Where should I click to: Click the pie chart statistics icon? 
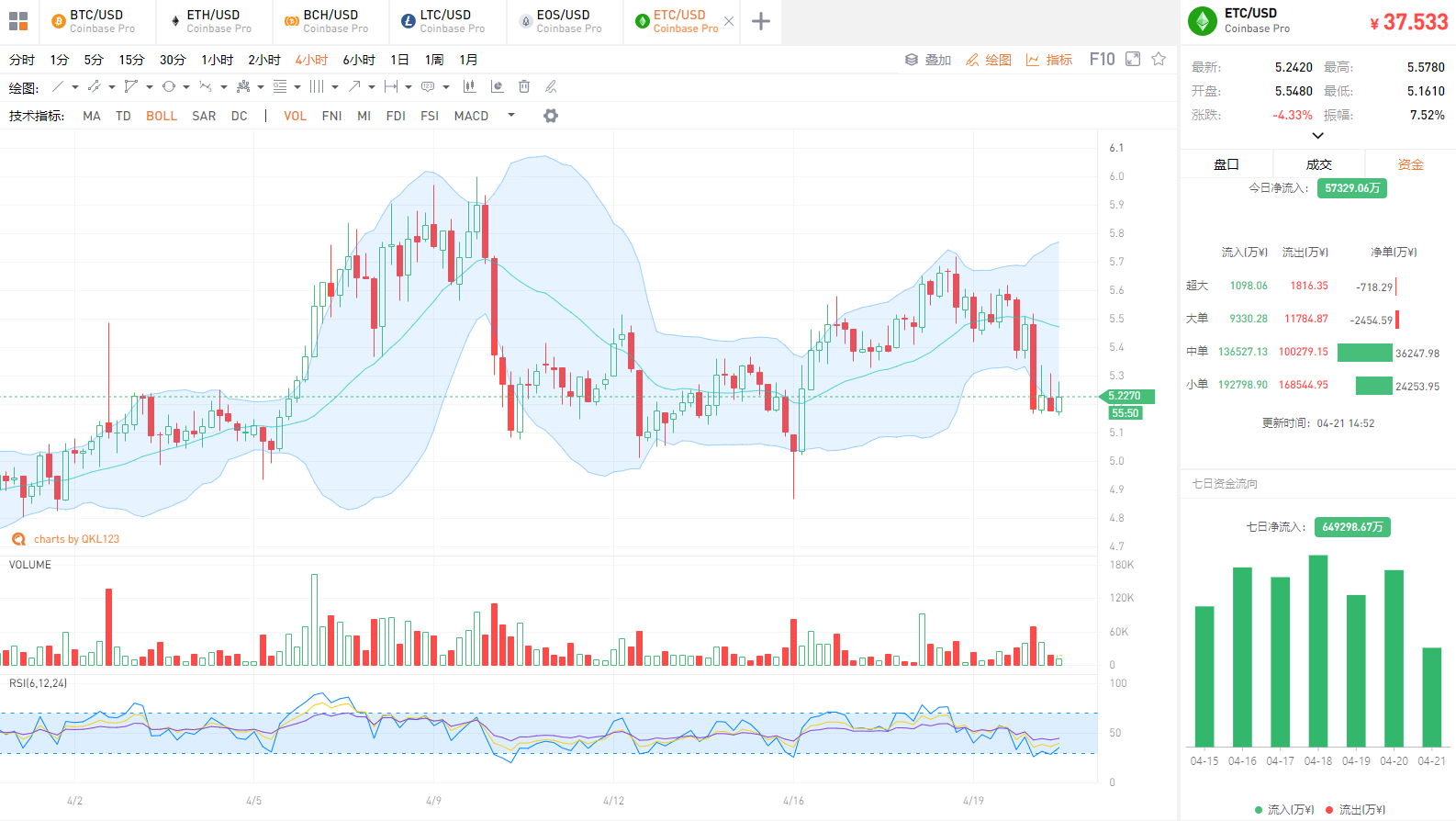click(x=498, y=86)
